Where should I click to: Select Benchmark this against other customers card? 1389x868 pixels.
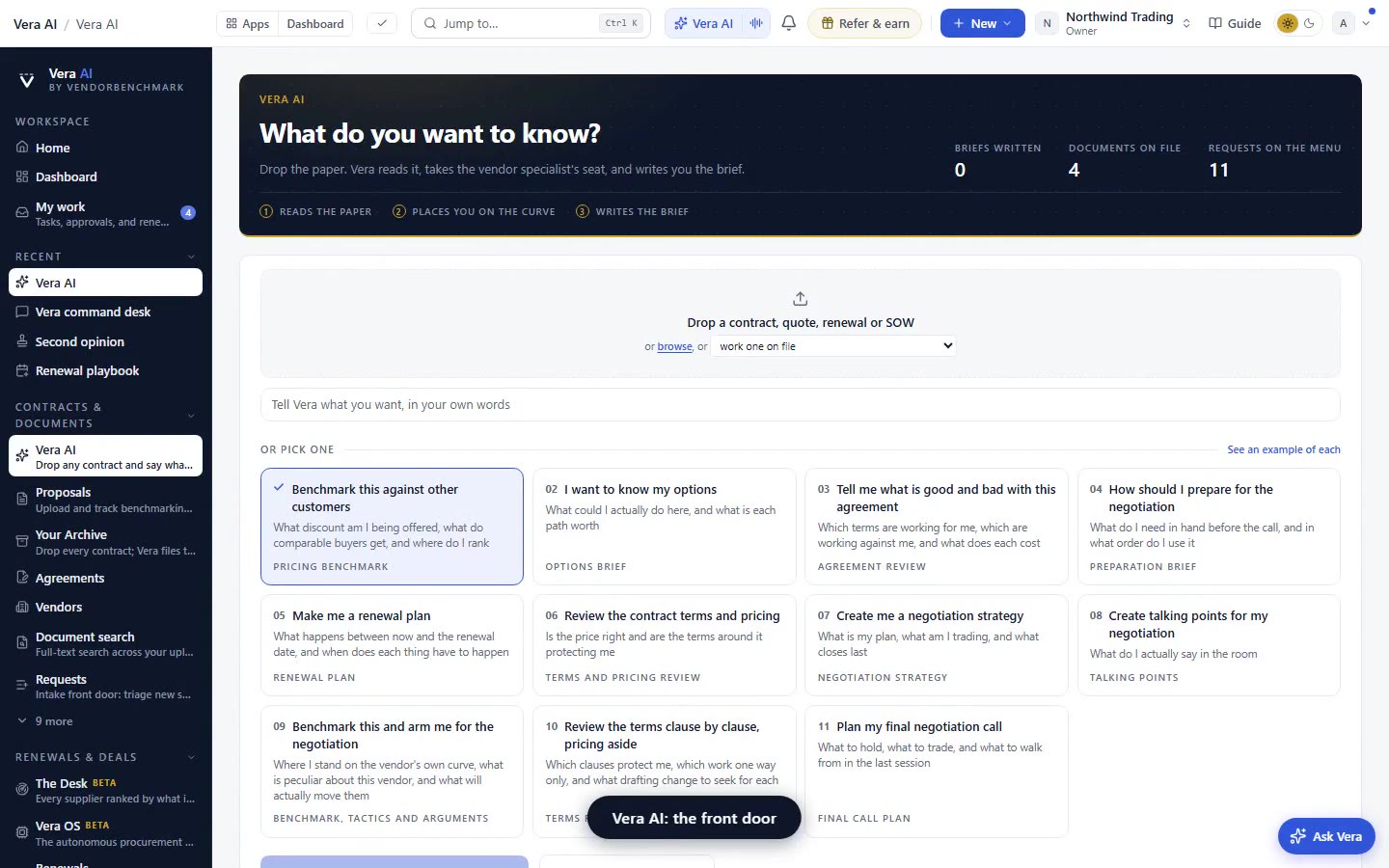[x=392, y=527]
